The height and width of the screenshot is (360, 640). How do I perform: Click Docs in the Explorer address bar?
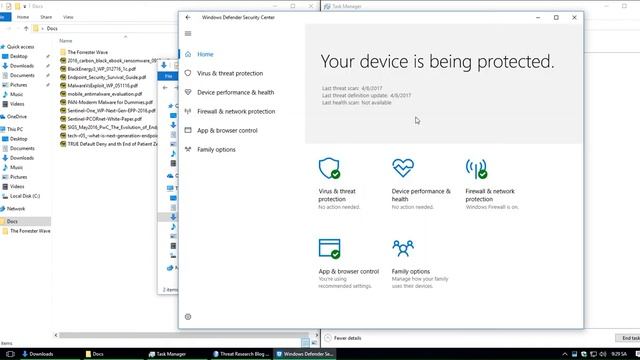coord(52,29)
